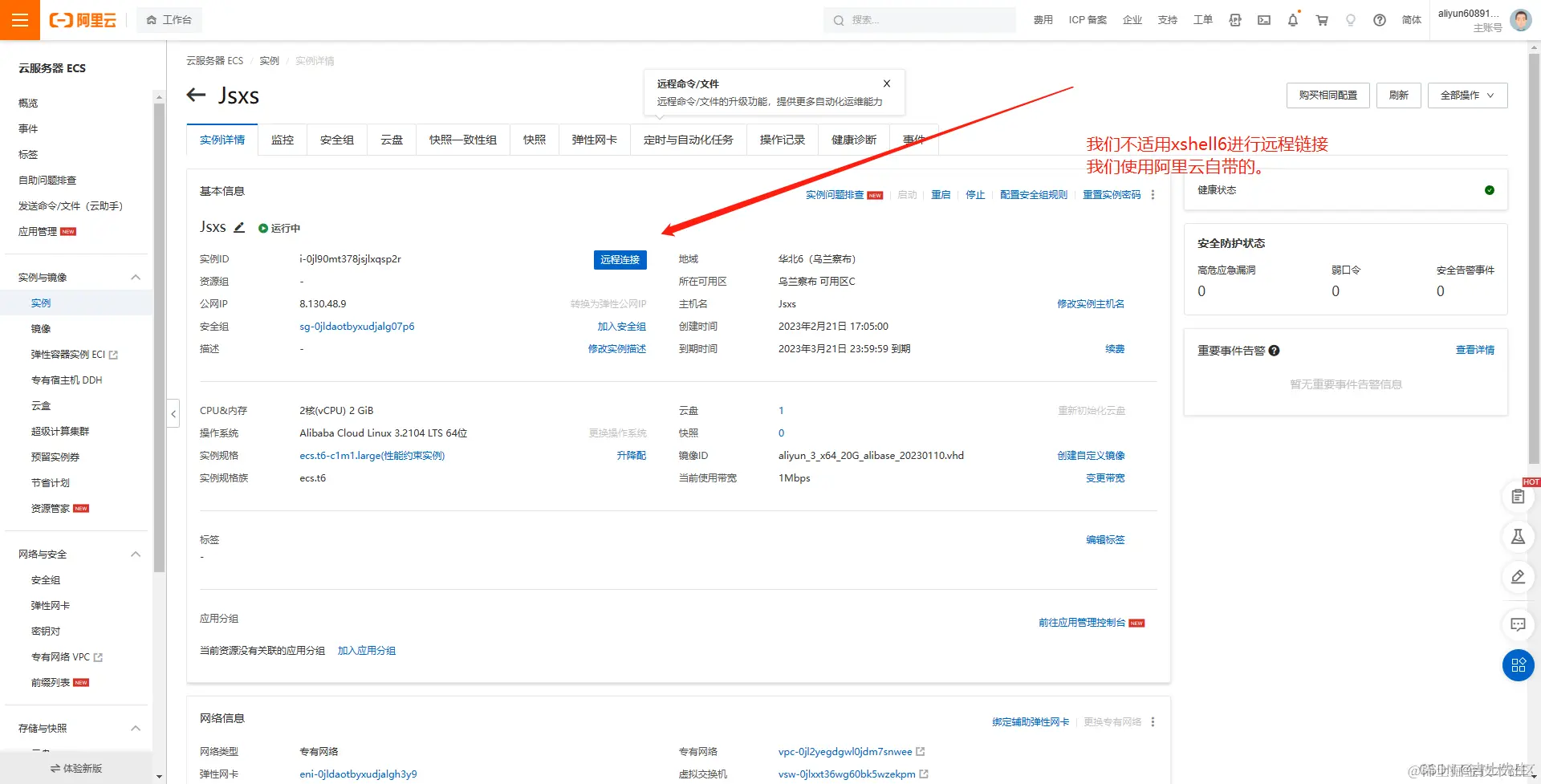This screenshot has width=1541, height=784.
Task: Open the 简体 language selector
Action: (1412, 20)
